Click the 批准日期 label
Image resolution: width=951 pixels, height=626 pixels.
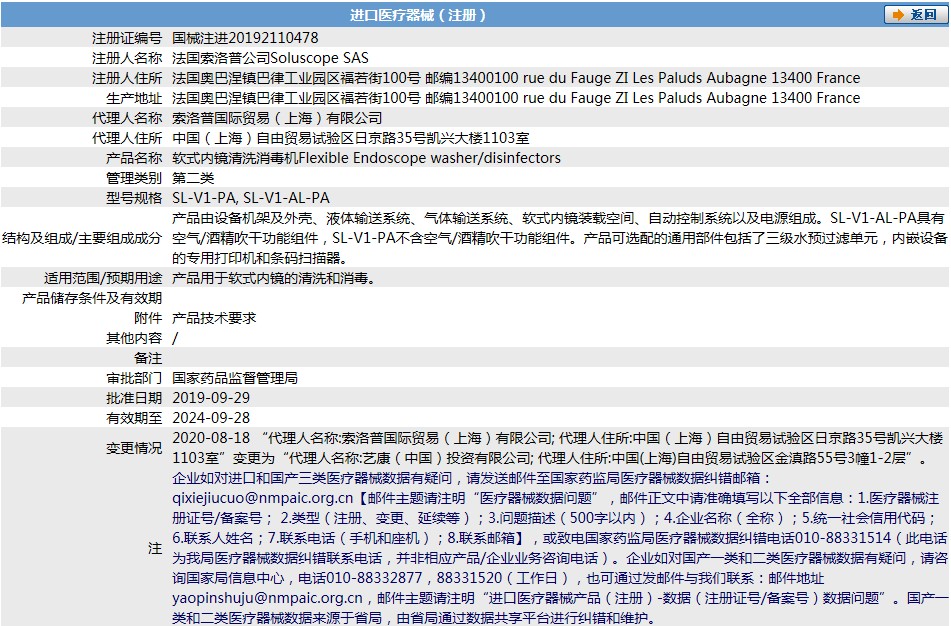pos(134,398)
